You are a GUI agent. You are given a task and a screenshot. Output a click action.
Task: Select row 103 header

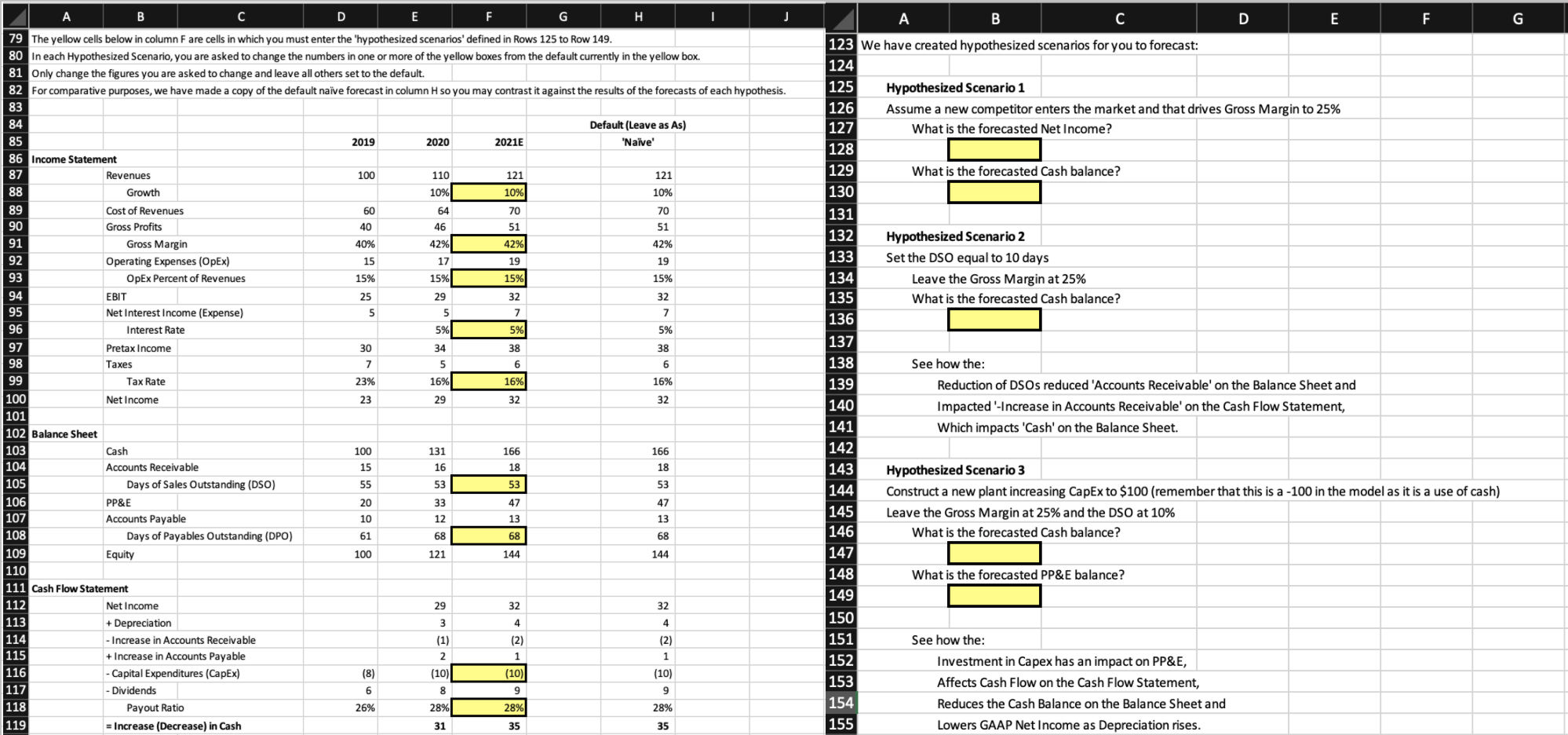coord(16,451)
